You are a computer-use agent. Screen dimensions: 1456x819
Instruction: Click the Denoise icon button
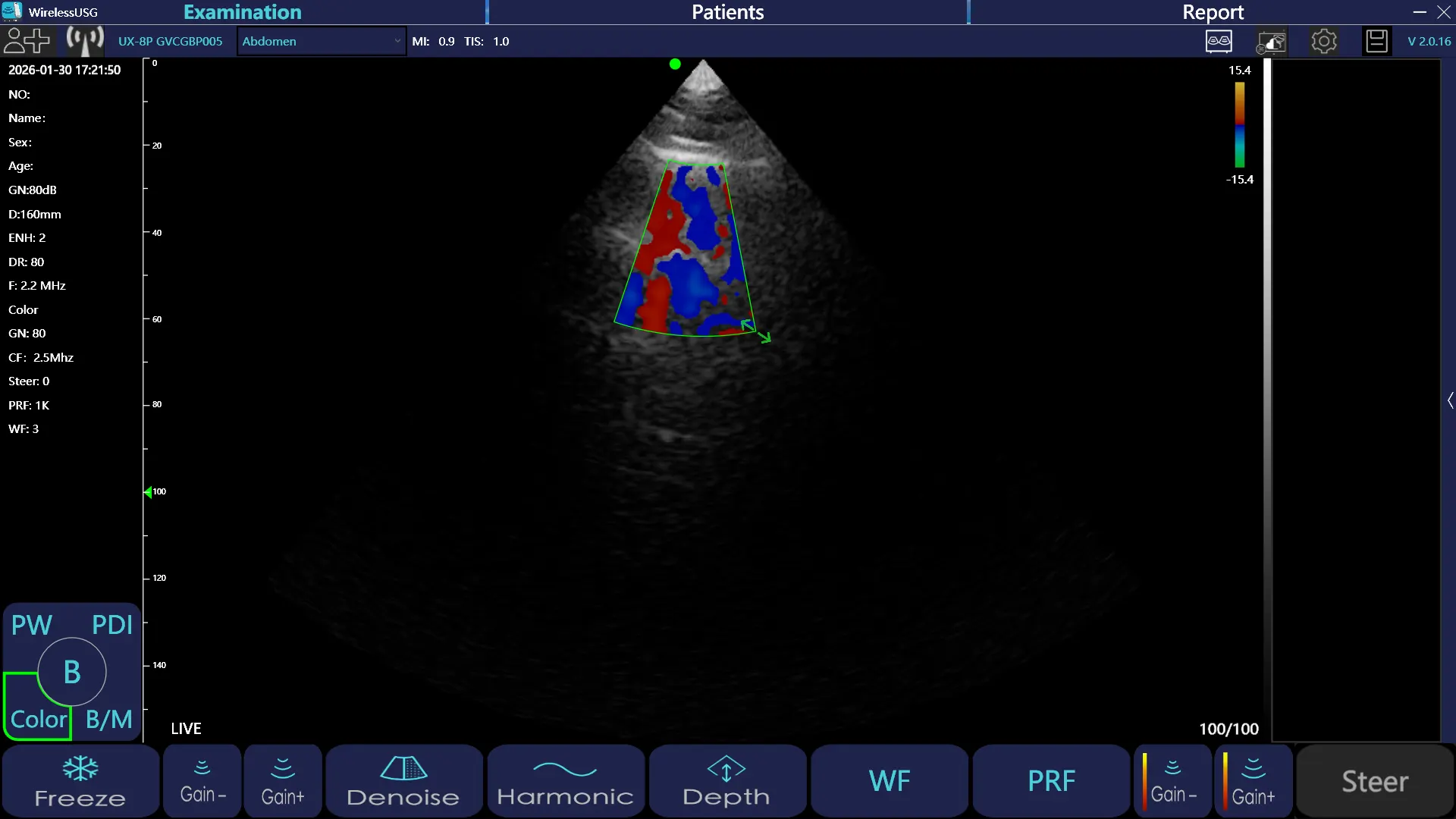403,781
